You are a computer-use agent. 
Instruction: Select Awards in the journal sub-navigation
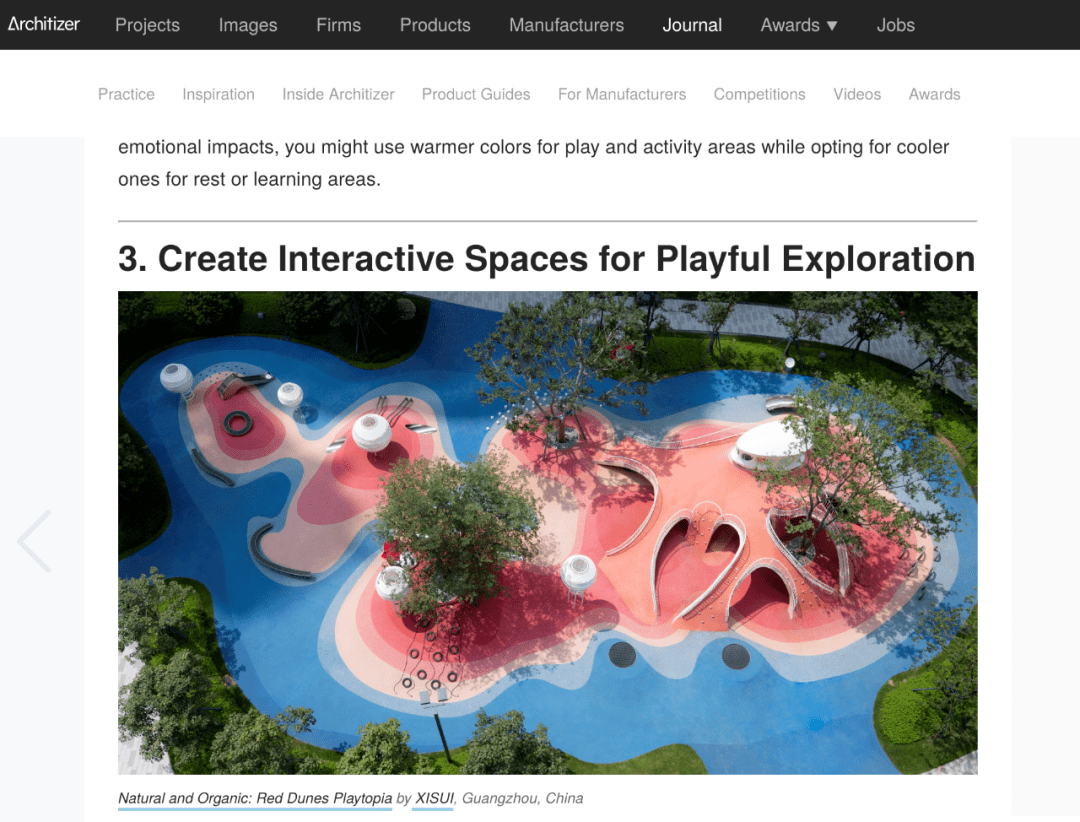[934, 94]
